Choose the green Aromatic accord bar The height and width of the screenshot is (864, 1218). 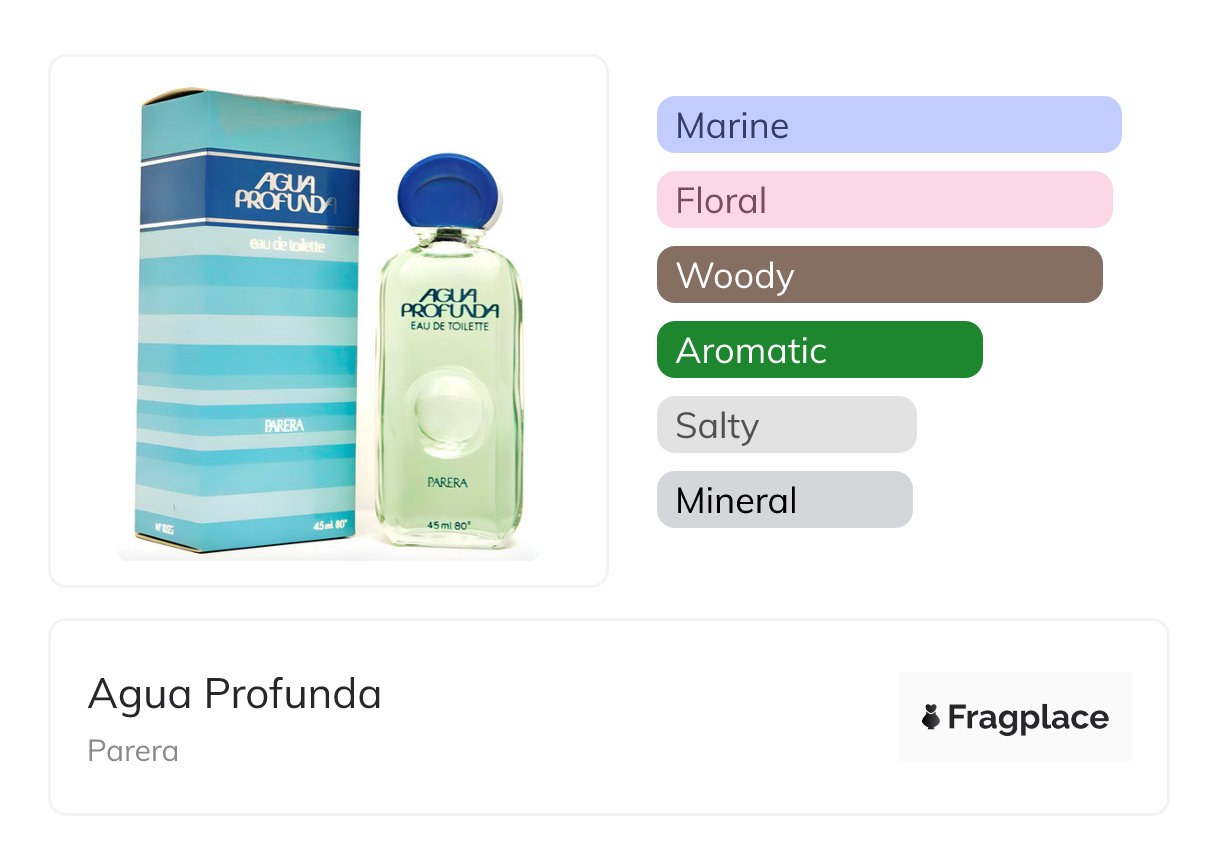[x=819, y=350]
